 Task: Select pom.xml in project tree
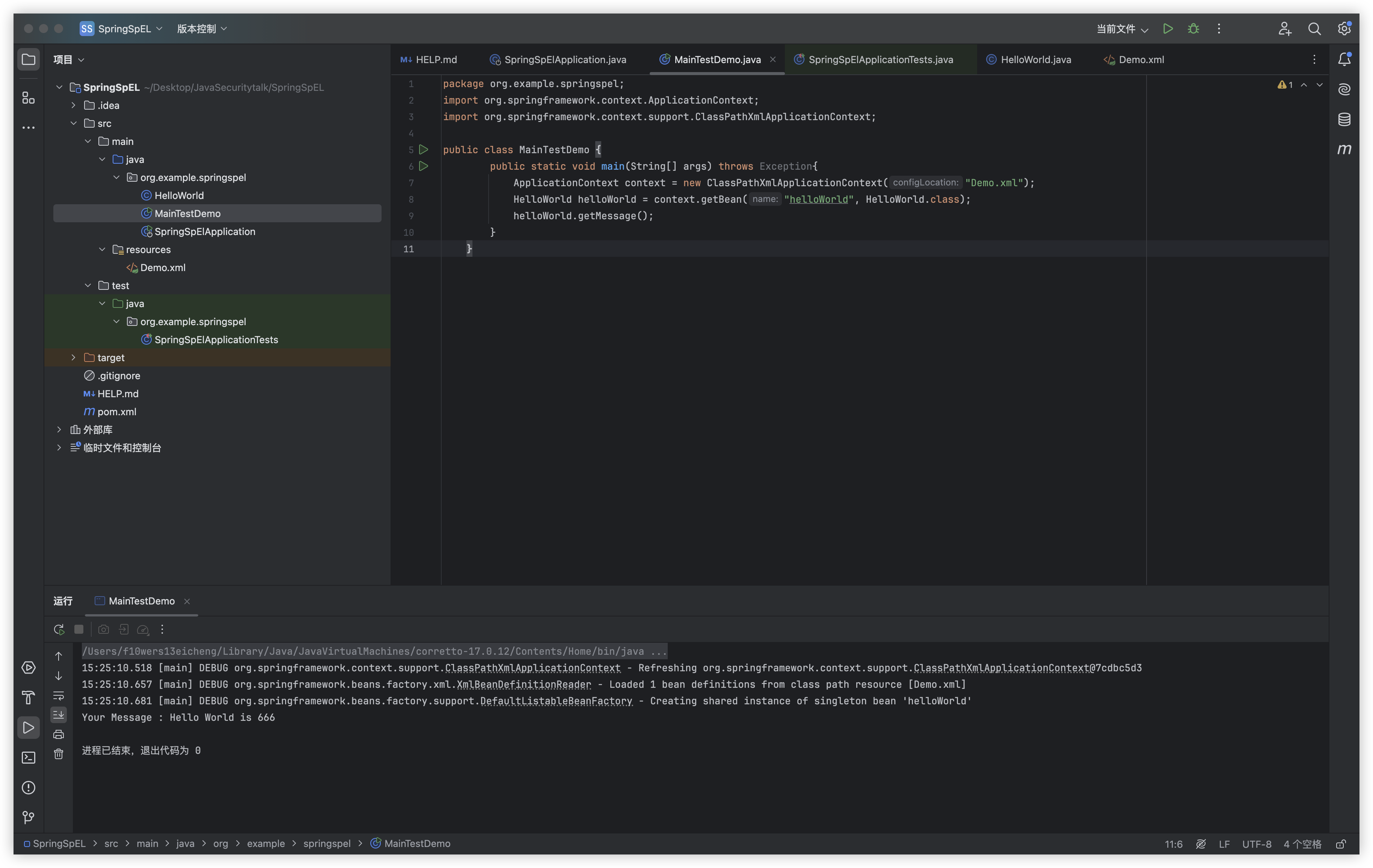[x=116, y=411]
